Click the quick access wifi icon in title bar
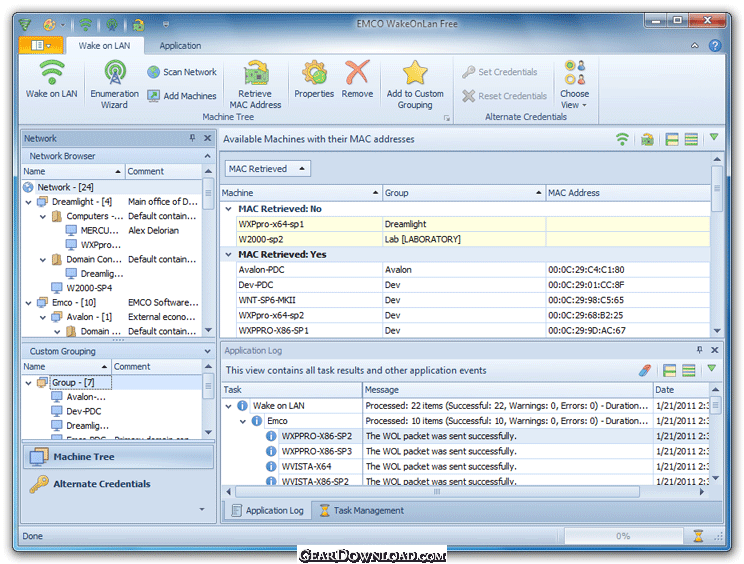 pyautogui.click(x=85, y=24)
